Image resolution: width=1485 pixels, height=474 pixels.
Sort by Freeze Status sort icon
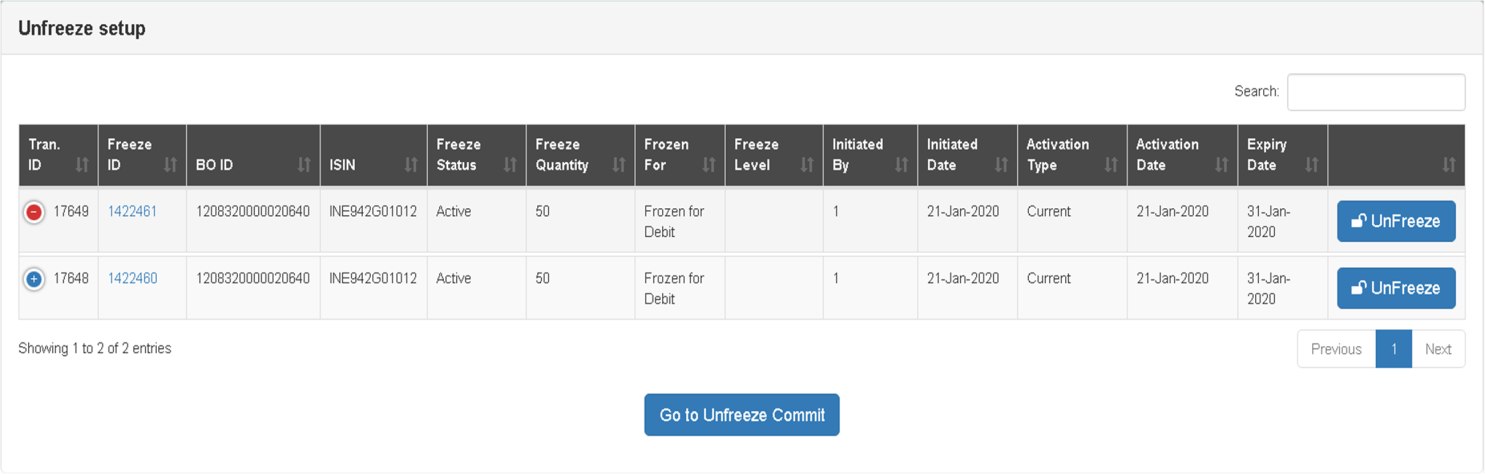(x=510, y=165)
